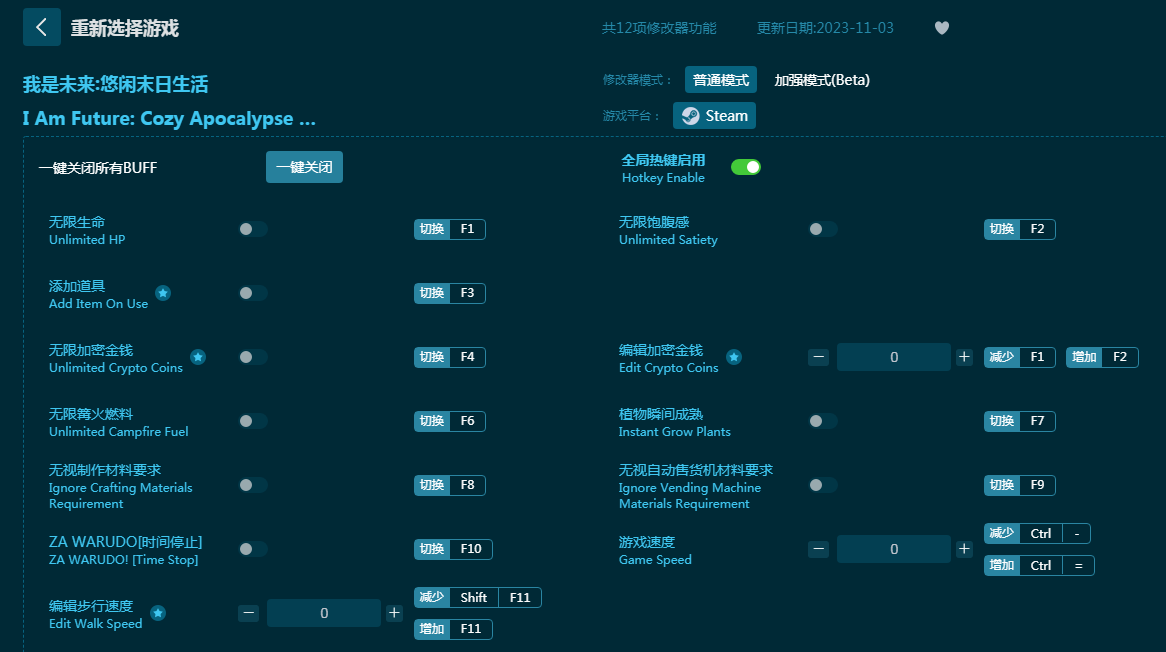
Task: Click the heart favorite icon
Action: [x=941, y=28]
